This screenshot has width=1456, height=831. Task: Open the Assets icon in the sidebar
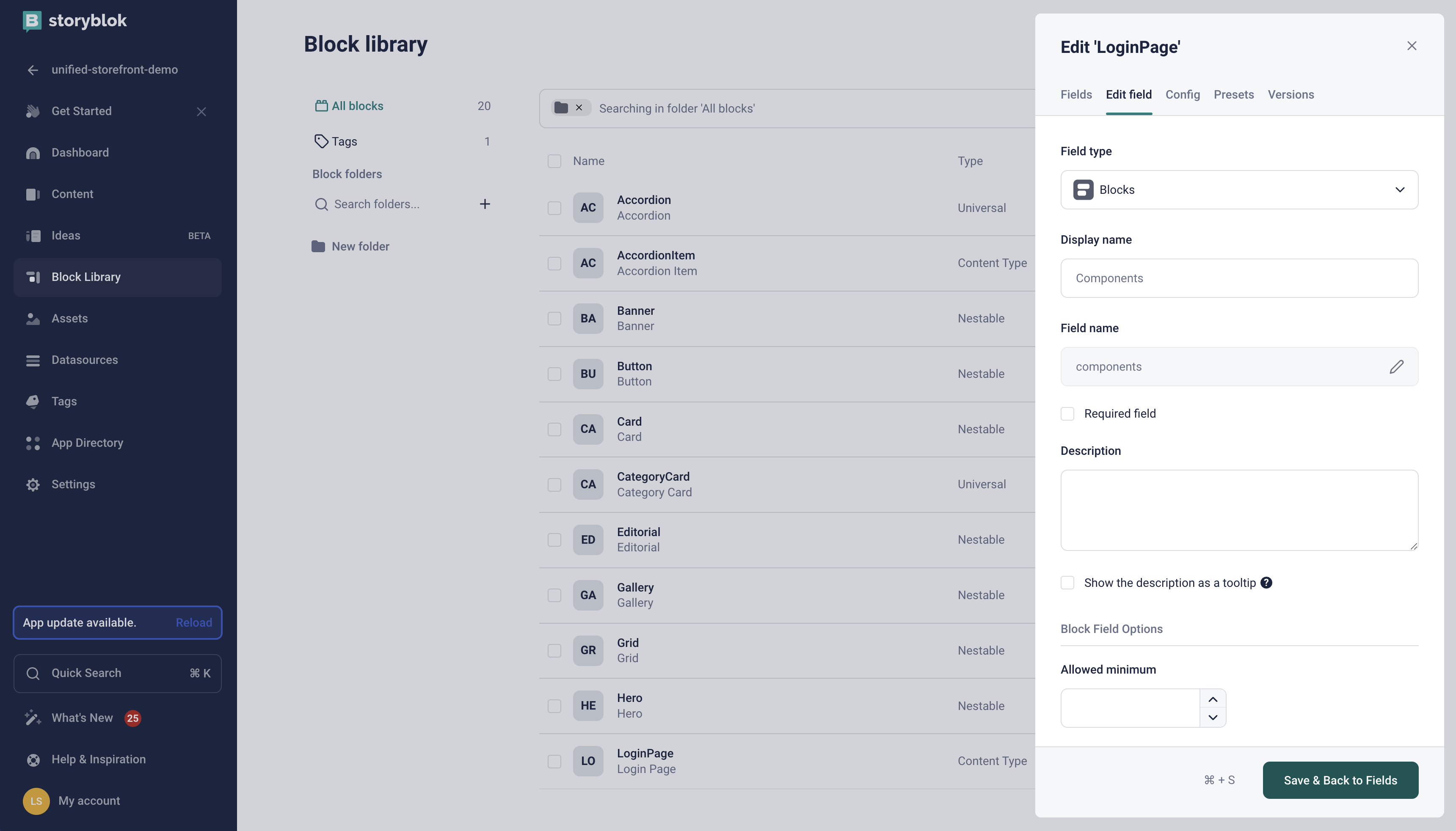[x=33, y=319]
